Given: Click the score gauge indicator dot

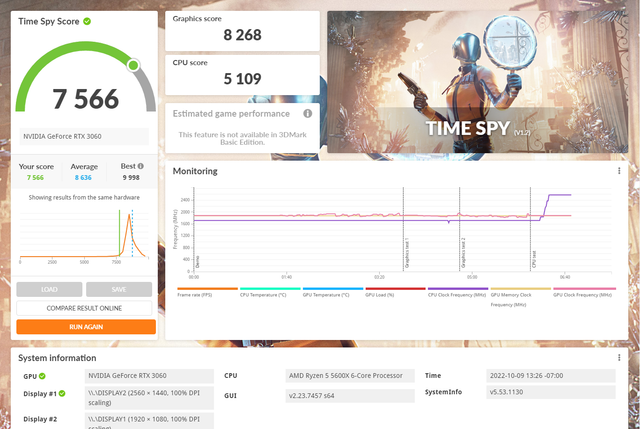Looking at the screenshot, I should point(133,65).
